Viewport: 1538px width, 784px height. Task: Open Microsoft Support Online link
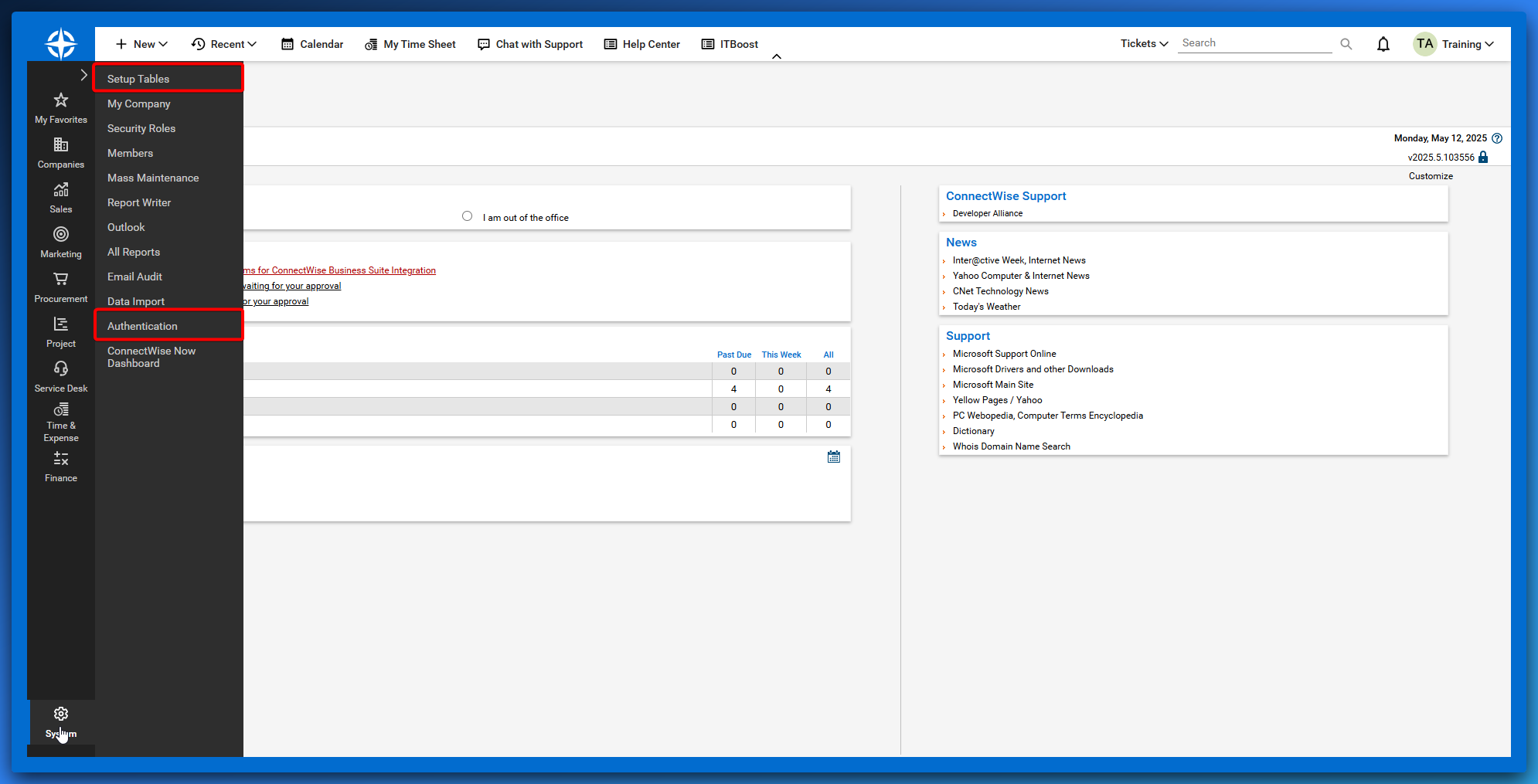tap(1004, 354)
